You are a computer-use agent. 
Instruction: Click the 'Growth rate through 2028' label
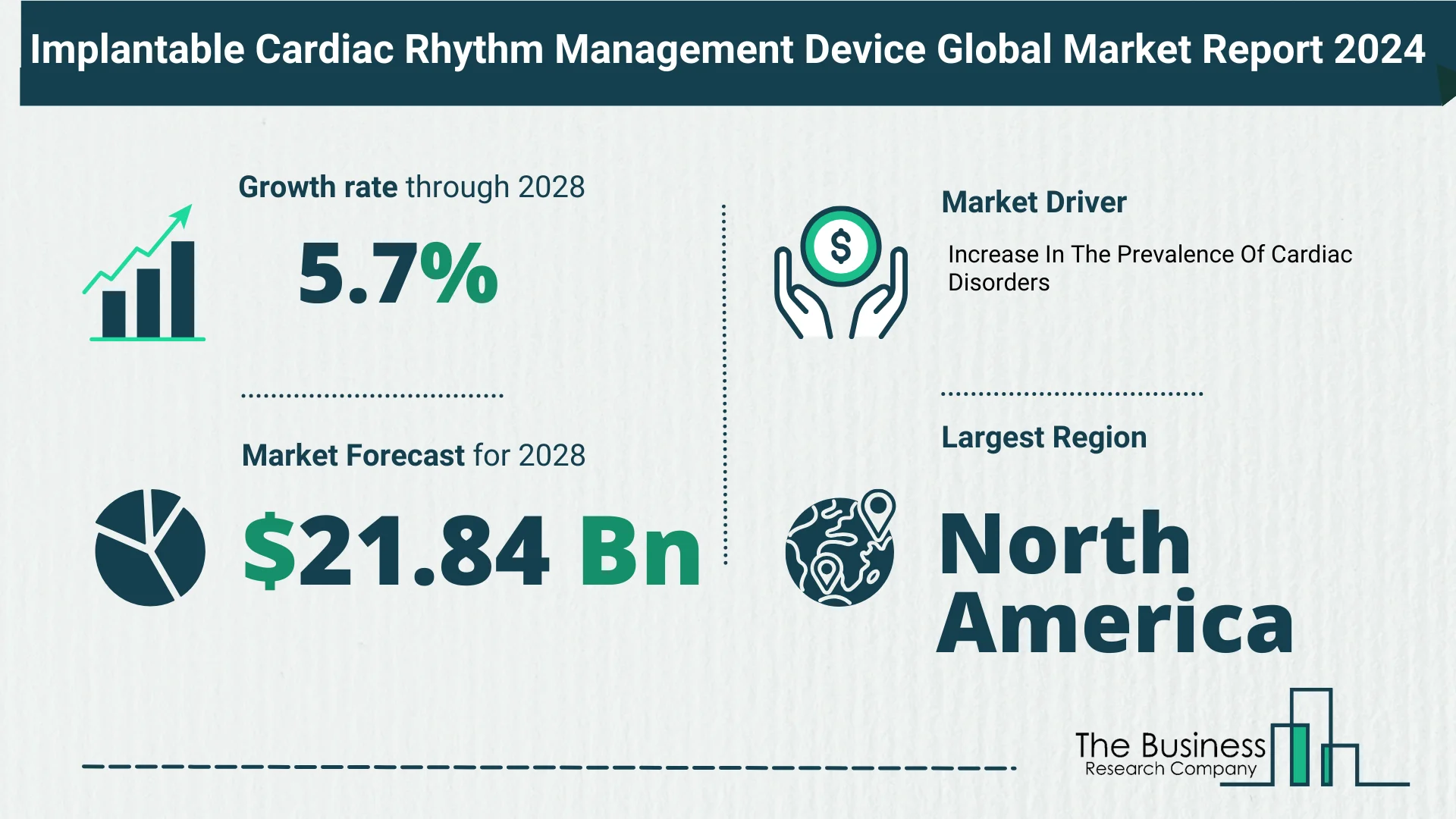click(412, 187)
